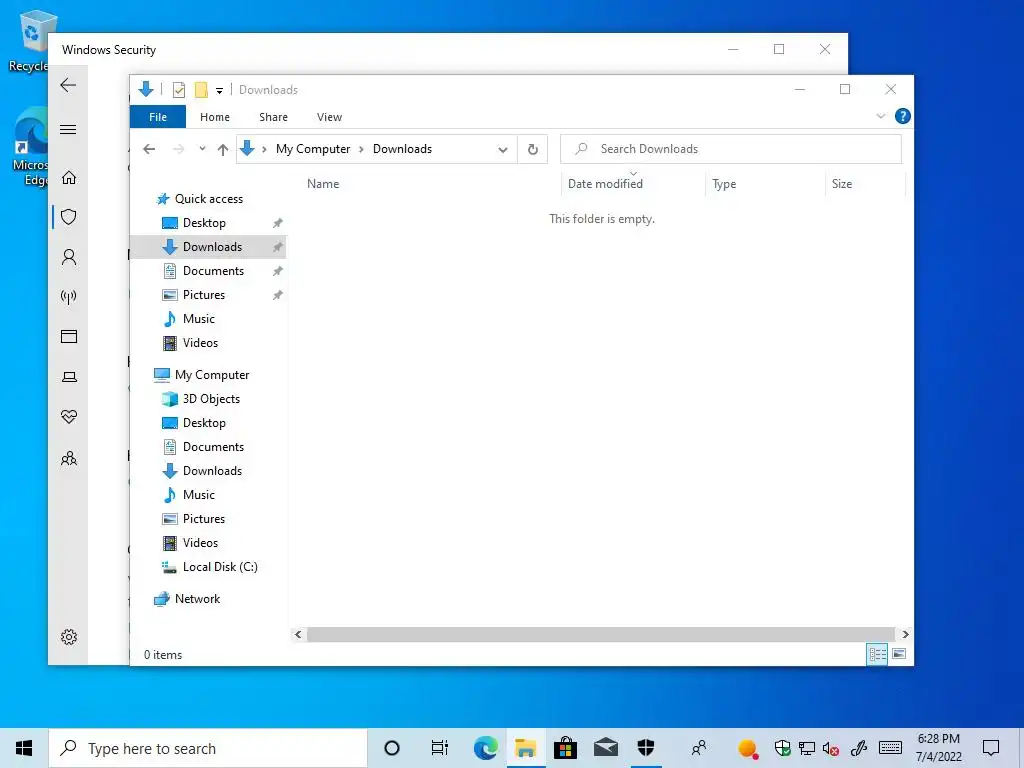
Task: Select Virus & threat protection shield icon
Action: click(69, 217)
